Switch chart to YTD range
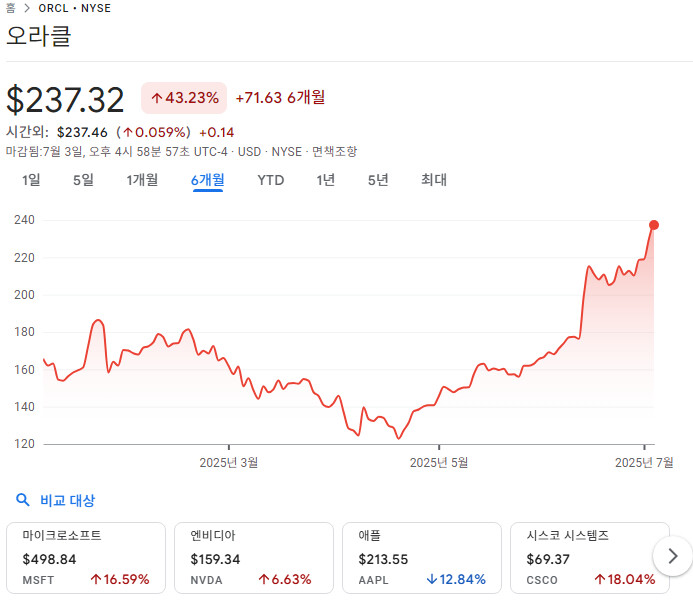Image resolution: width=693 pixels, height=604 pixels. (x=270, y=180)
